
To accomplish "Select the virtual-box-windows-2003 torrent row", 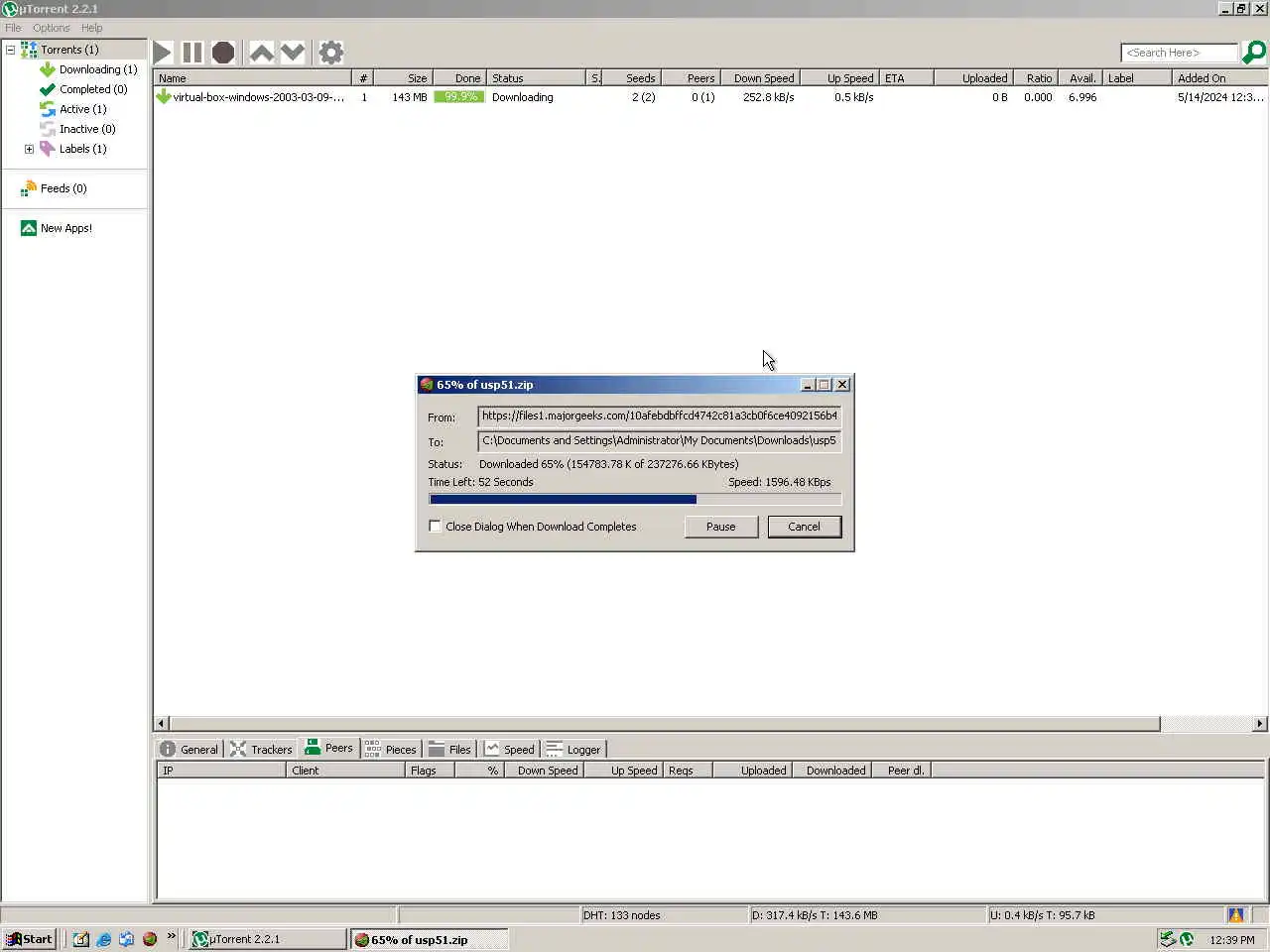I will coord(709,97).
